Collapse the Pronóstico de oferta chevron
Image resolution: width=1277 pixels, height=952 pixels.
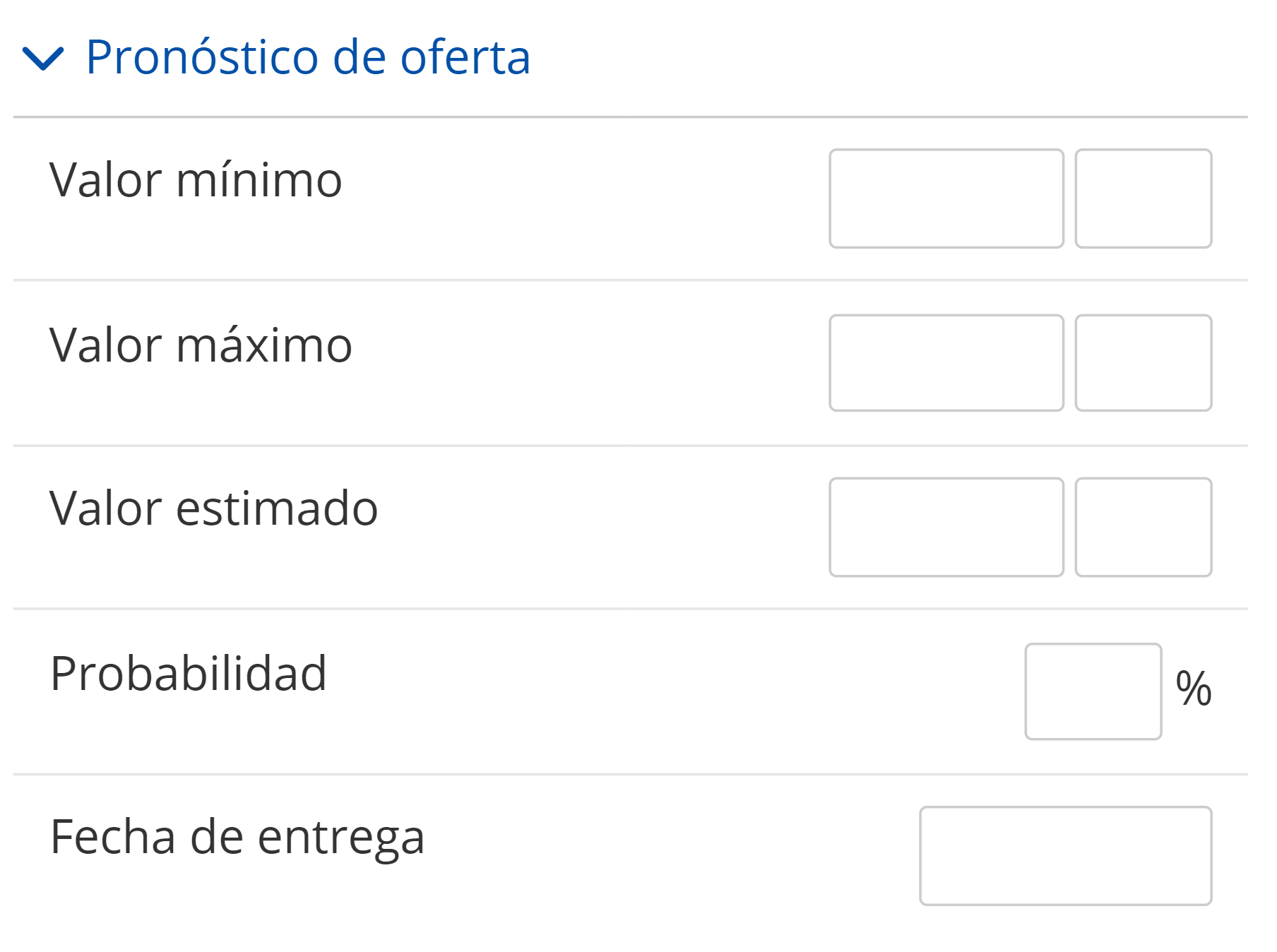point(43,58)
